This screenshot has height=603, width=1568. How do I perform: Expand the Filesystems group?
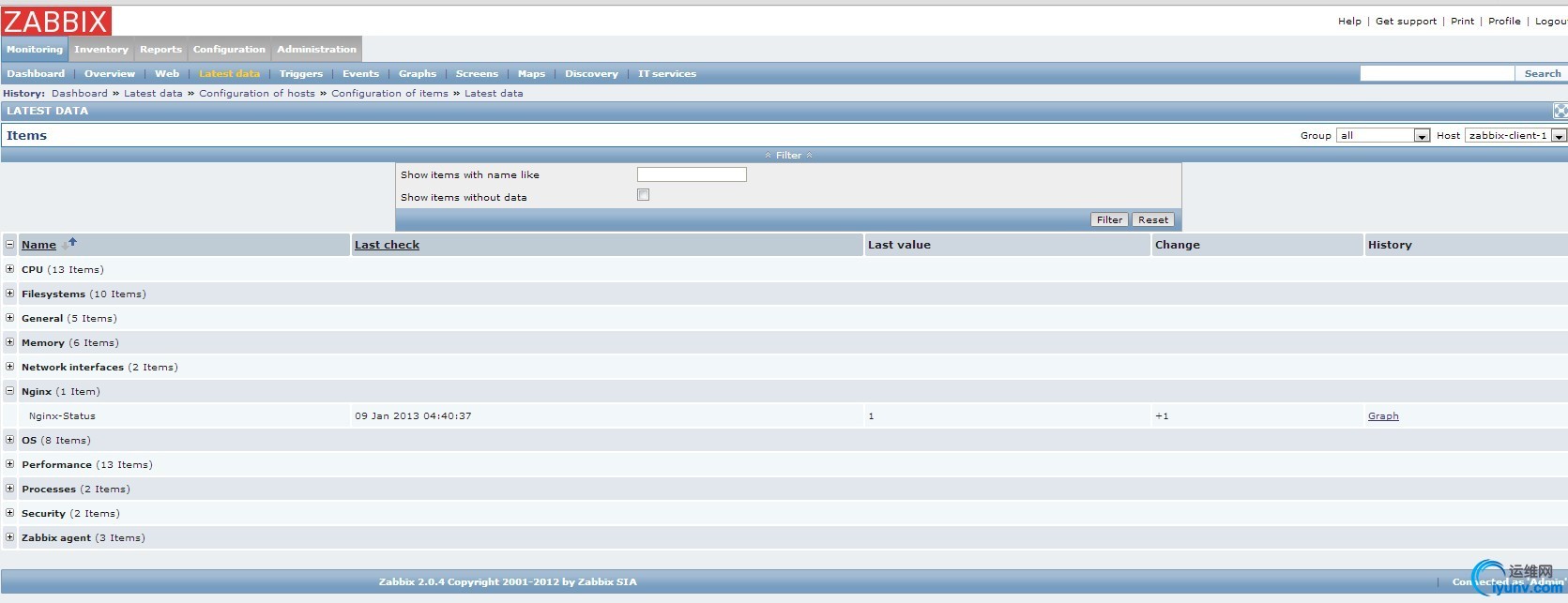(9, 293)
